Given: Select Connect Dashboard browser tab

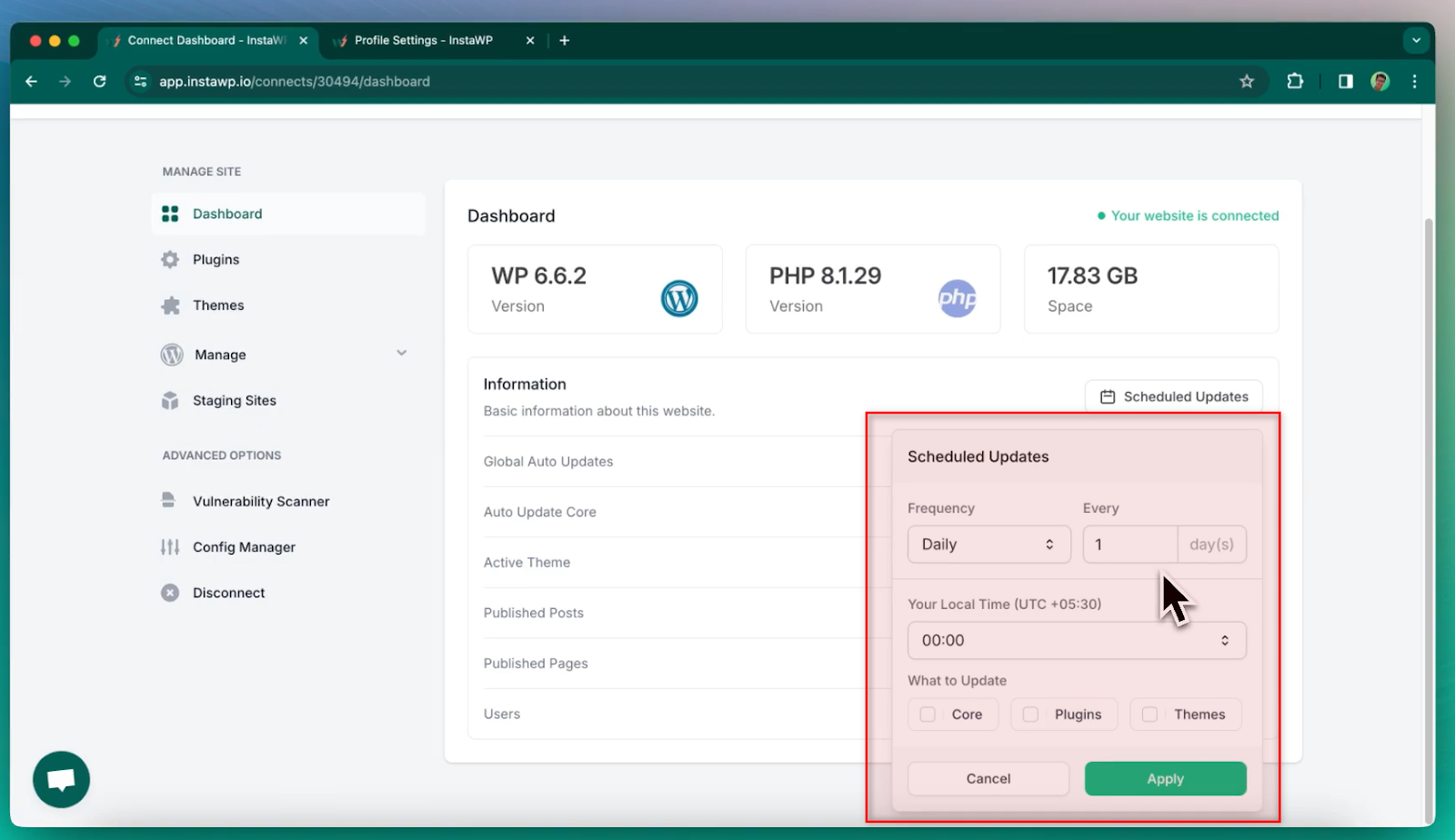Looking at the screenshot, I should pyautogui.click(x=206, y=41).
